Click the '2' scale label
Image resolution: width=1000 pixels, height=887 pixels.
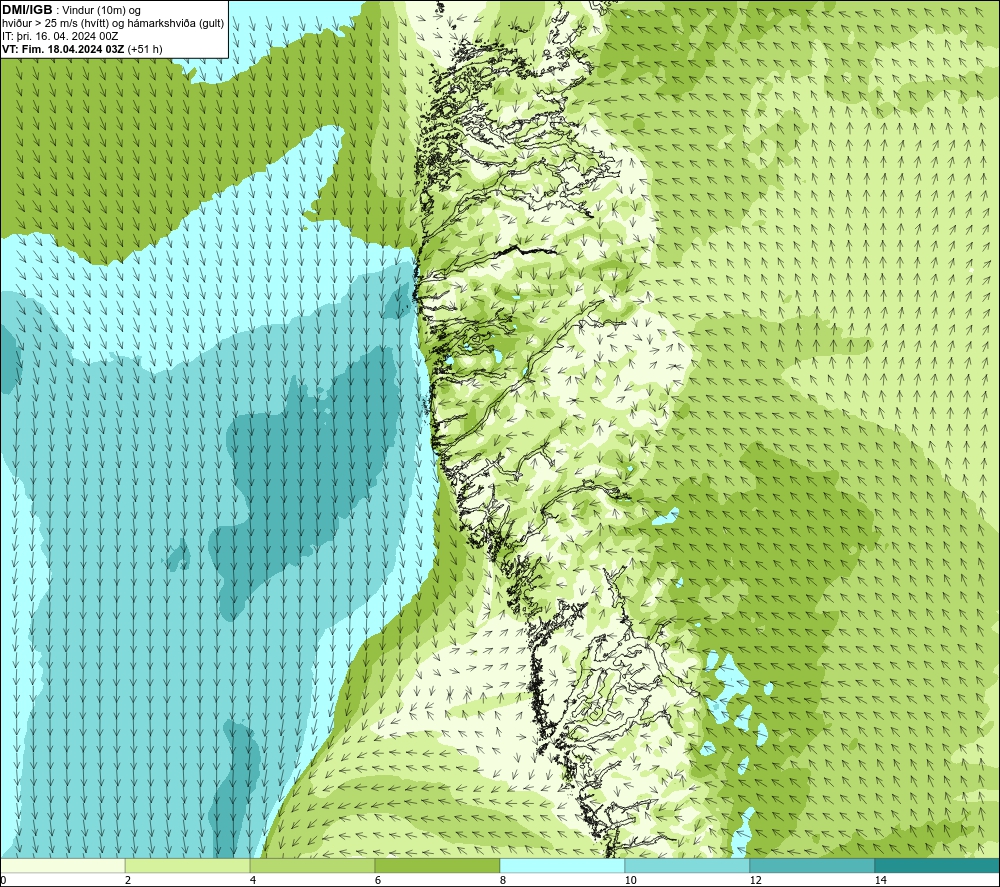(x=128, y=880)
